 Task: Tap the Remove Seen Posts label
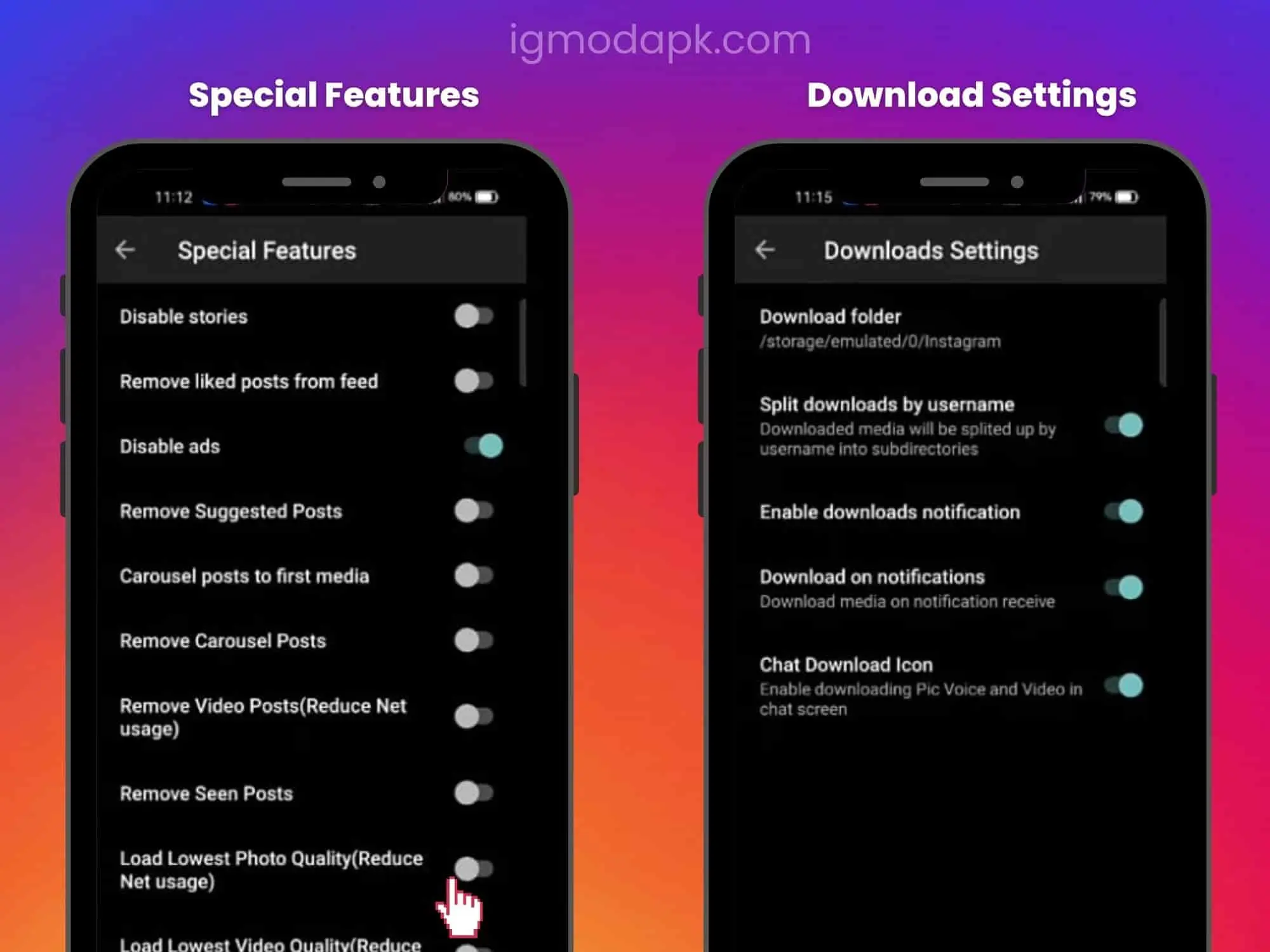click(x=205, y=793)
